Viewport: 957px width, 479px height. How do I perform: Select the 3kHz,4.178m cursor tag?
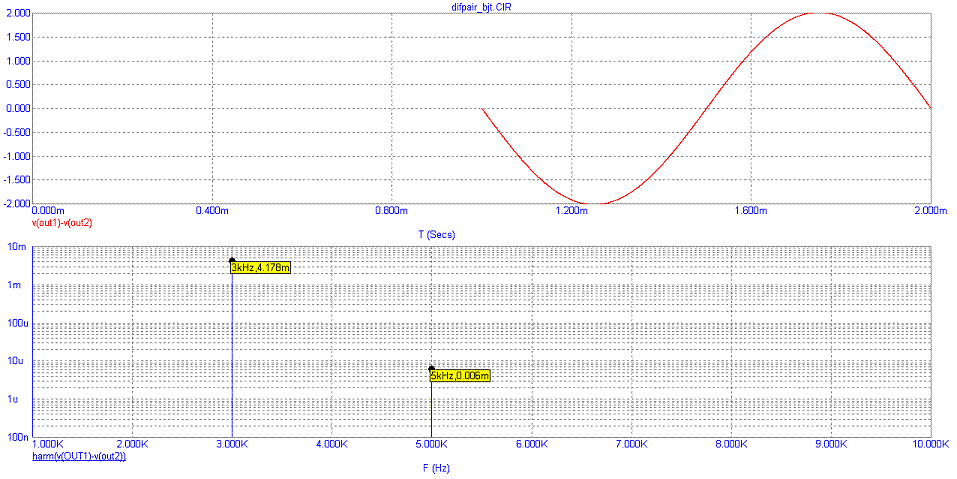260,267
